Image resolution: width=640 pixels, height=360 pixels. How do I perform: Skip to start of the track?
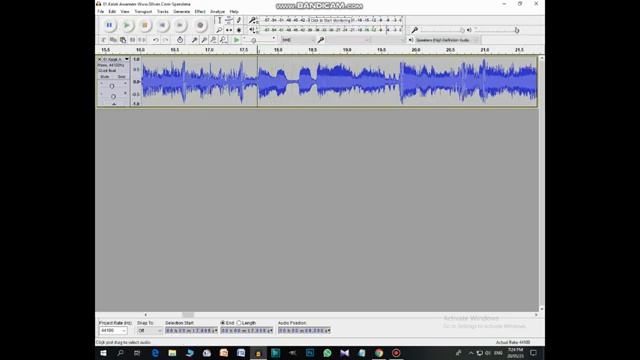[x=162, y=25]
